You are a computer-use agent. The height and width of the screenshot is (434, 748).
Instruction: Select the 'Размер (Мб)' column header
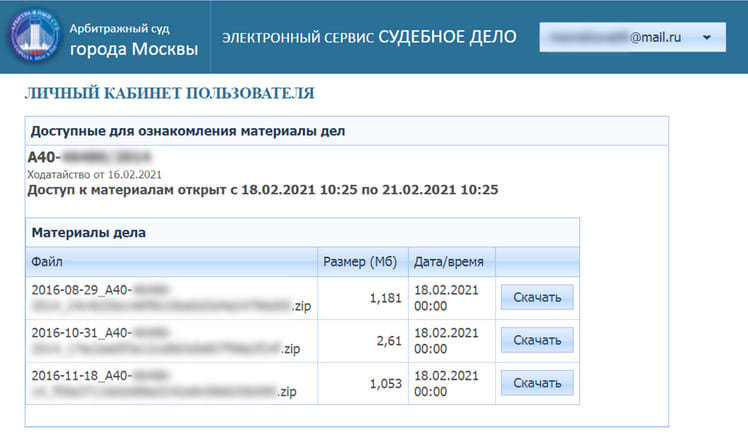click(x=363, y=262)
